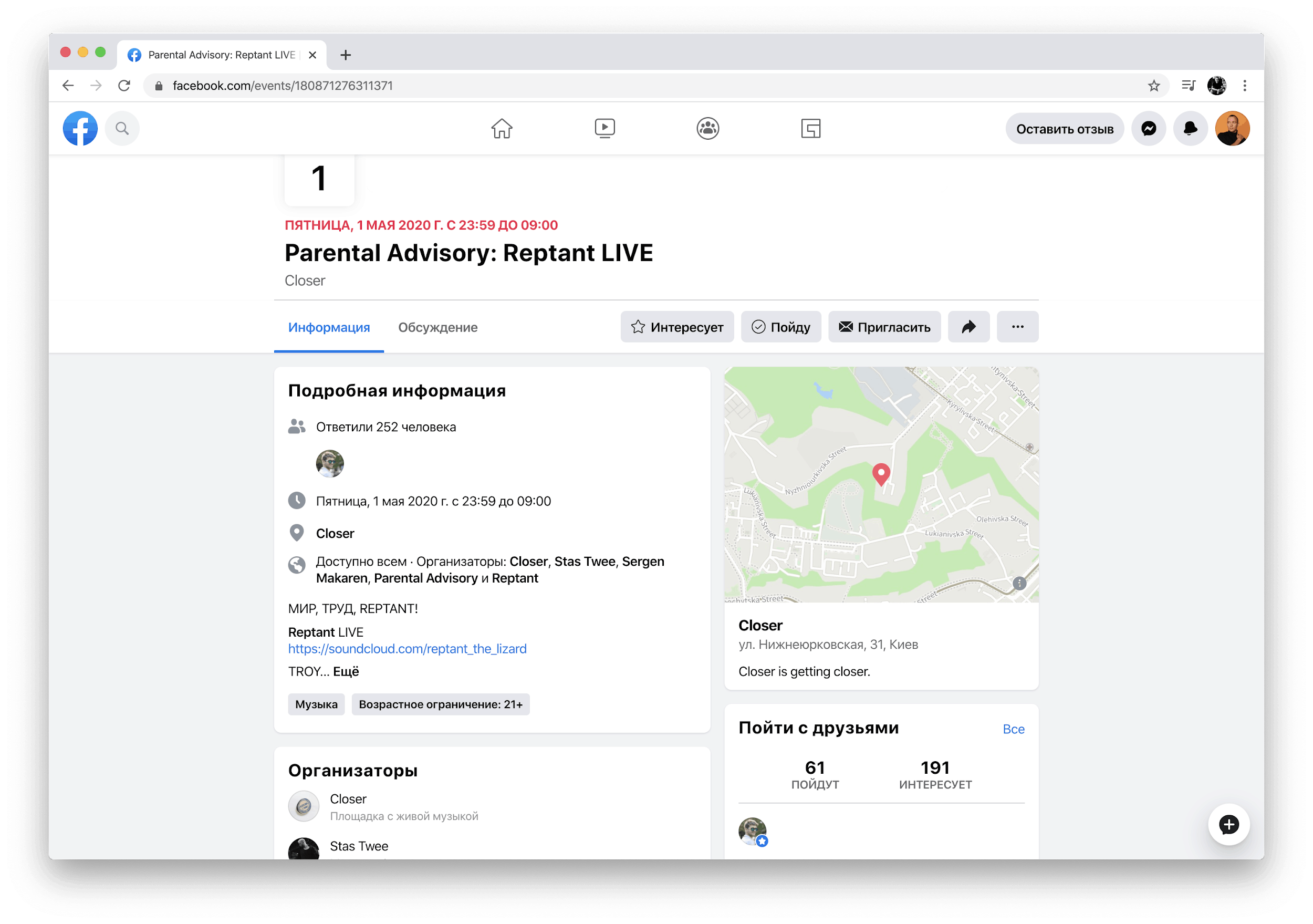Click the Пригласить button
The height and width of the screenshot is (924, 1313).
coord(884,327)
